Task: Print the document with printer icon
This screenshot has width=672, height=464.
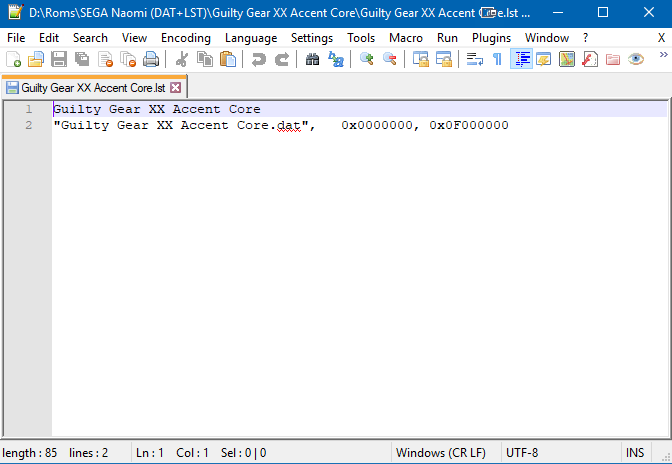Action: tap(151, 59)
